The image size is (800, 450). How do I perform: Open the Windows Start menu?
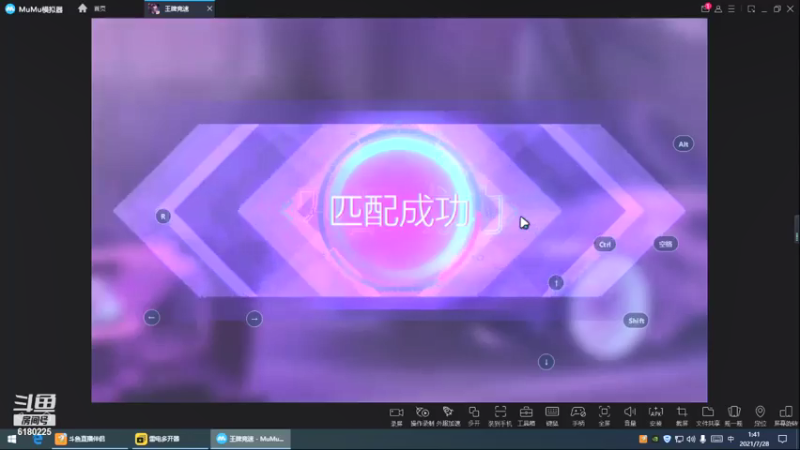coord(11,439)
